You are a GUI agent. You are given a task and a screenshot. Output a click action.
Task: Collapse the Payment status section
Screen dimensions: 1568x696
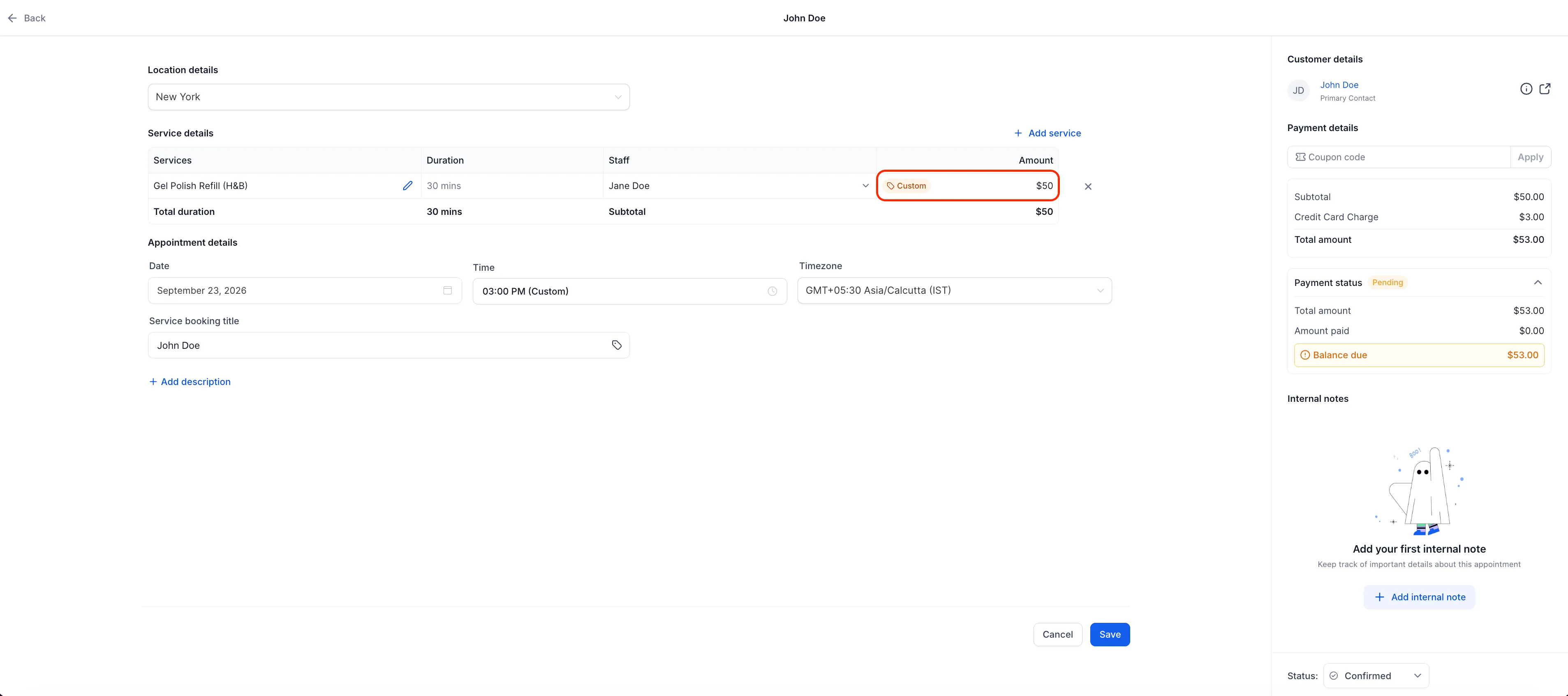(1538, 282)
